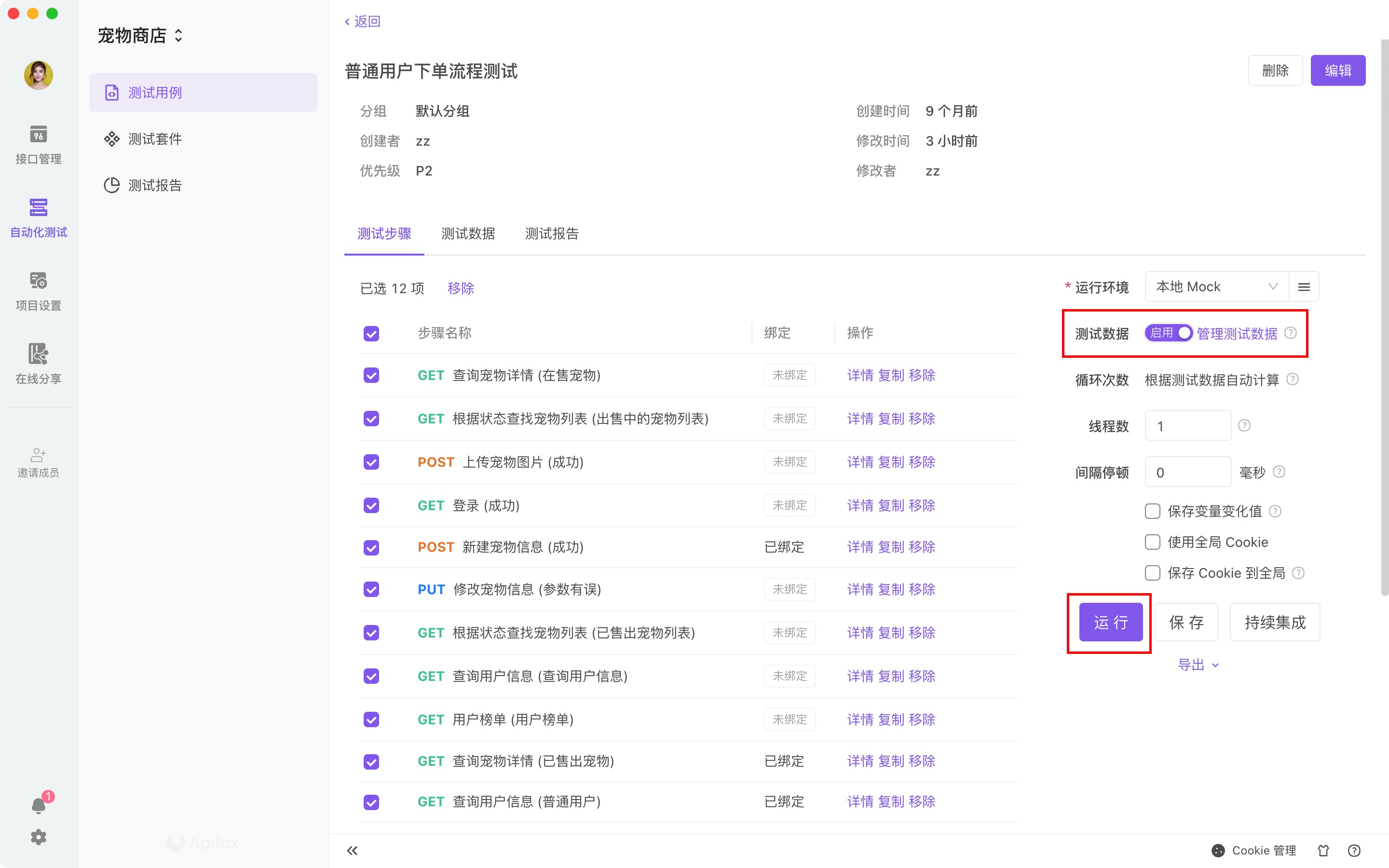Image resolution: width=1389 pixels, height=868 pixels.
Task: Click the help icon next to 线程数
Action: pyautogui.click(x=1244, y=425)
